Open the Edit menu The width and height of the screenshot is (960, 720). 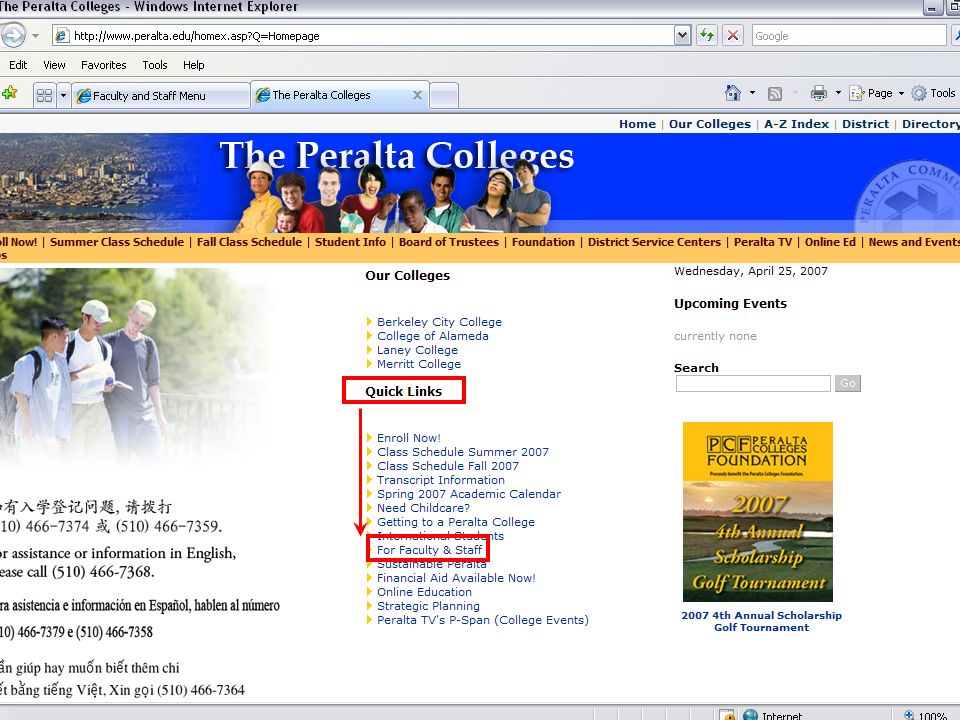[18, 65]
